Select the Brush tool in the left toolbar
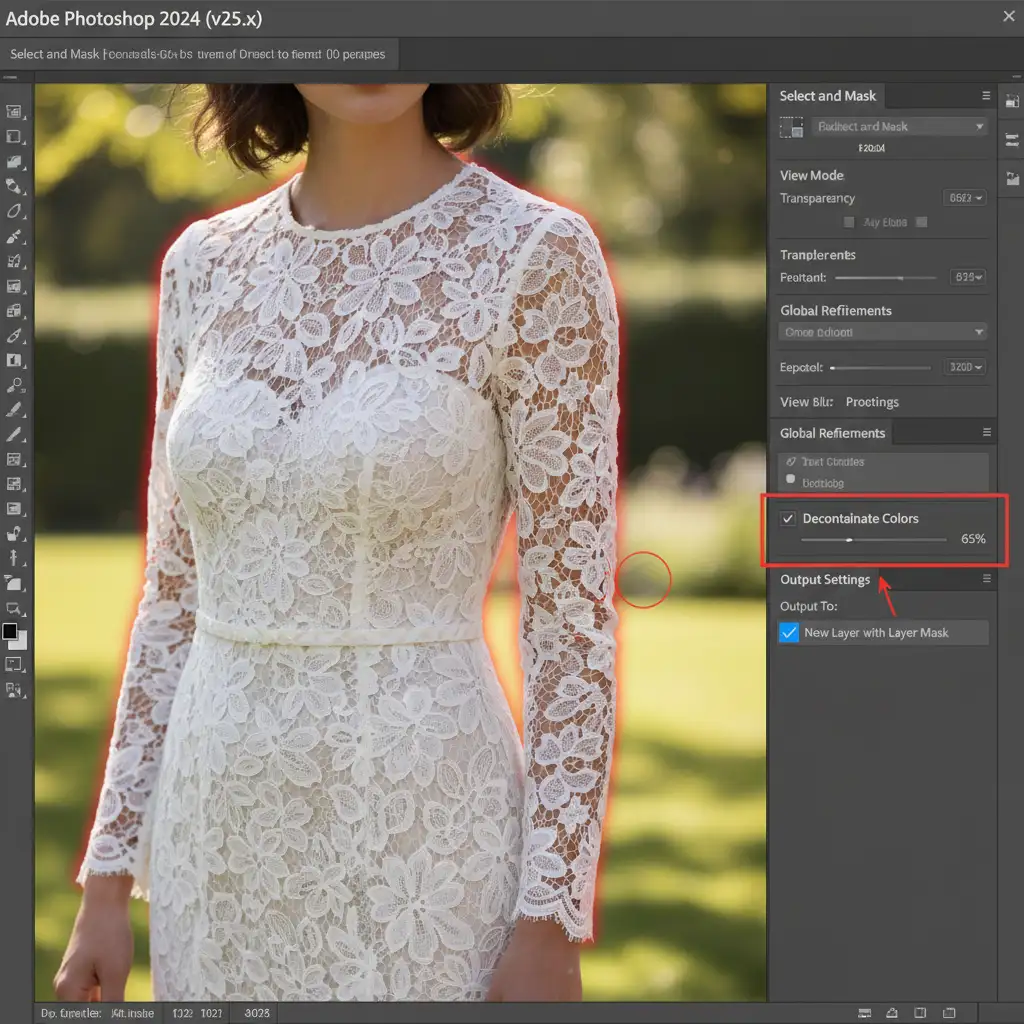The height and width of the screenshot is (1024, 1024). [15, 236]
